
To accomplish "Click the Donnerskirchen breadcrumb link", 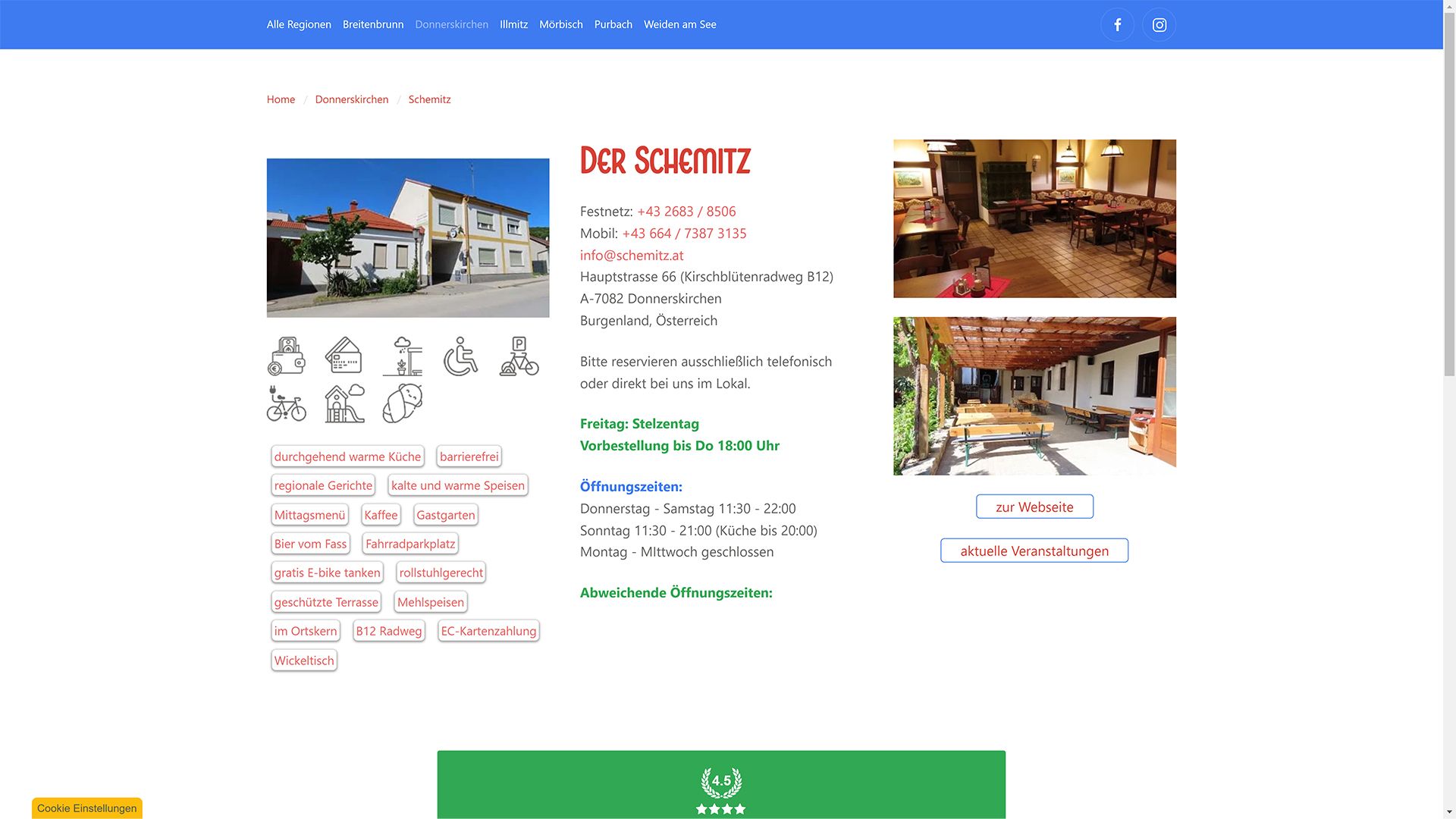I will click(x=351, y=99).
